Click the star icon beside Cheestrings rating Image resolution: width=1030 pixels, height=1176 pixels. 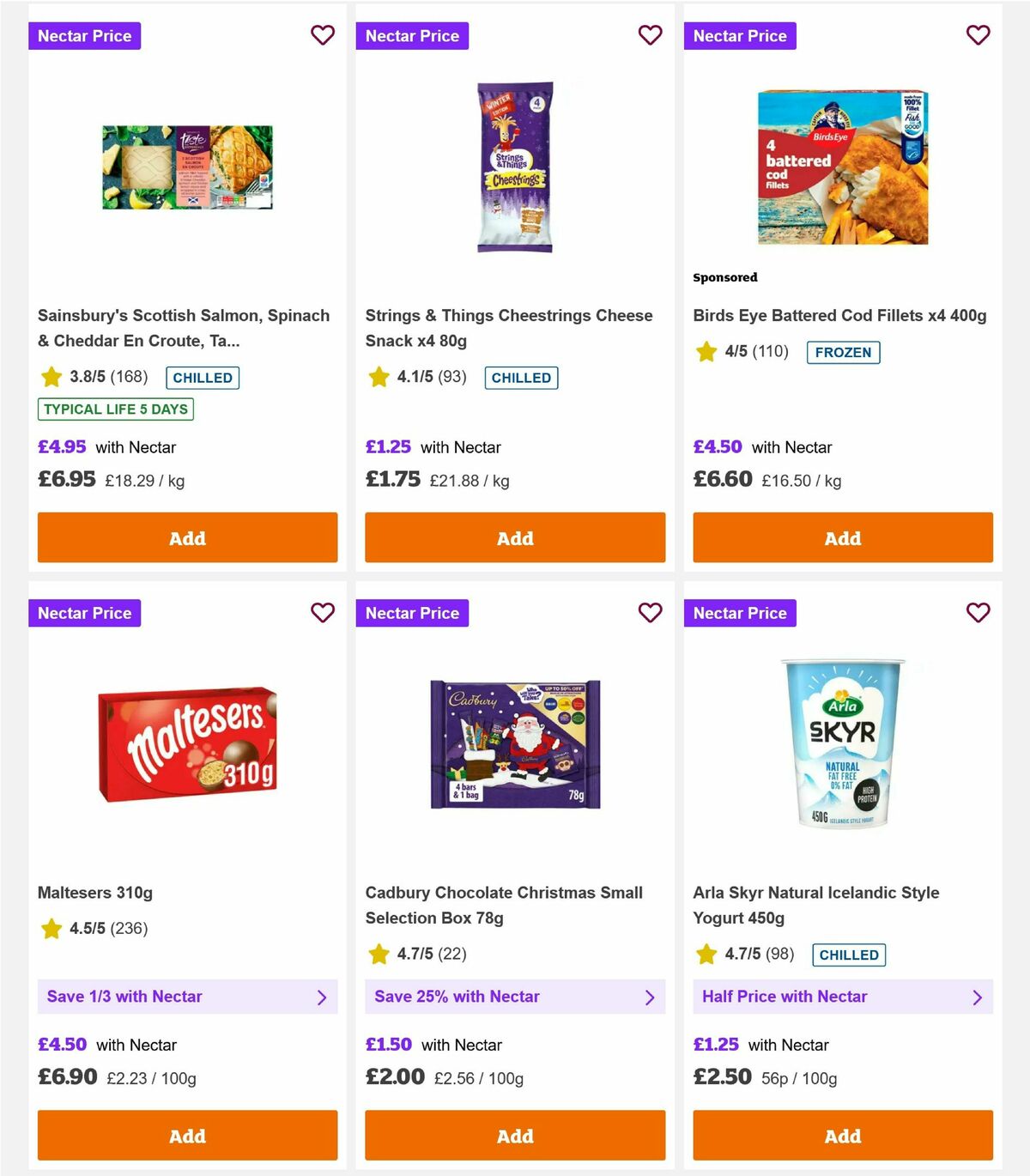379,376
